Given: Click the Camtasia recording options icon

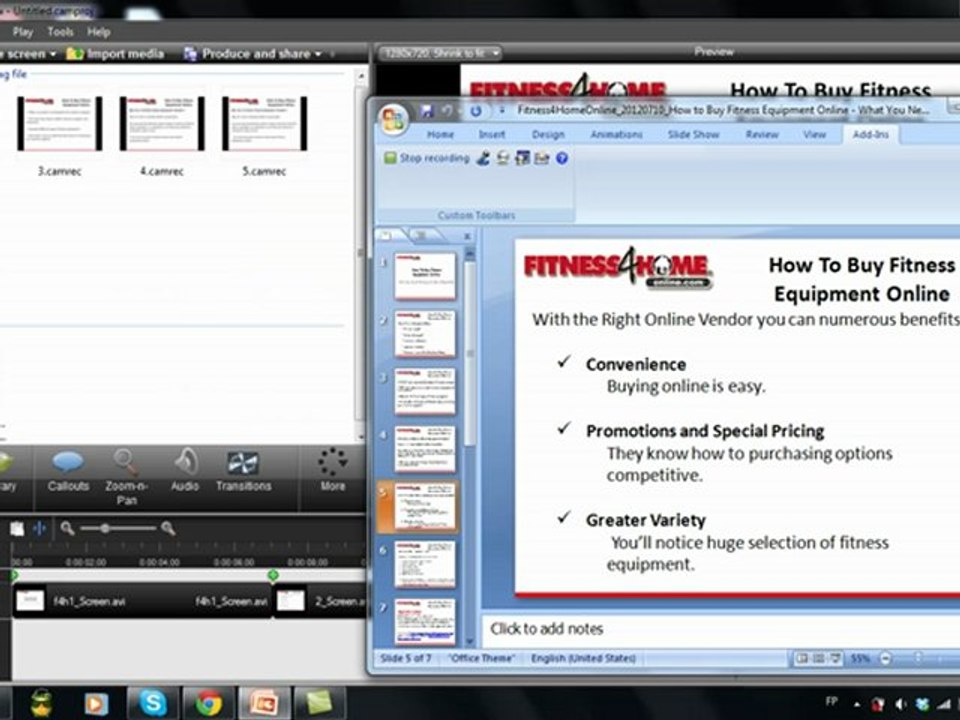Looking at the screenshot, I should click(542, 159).
